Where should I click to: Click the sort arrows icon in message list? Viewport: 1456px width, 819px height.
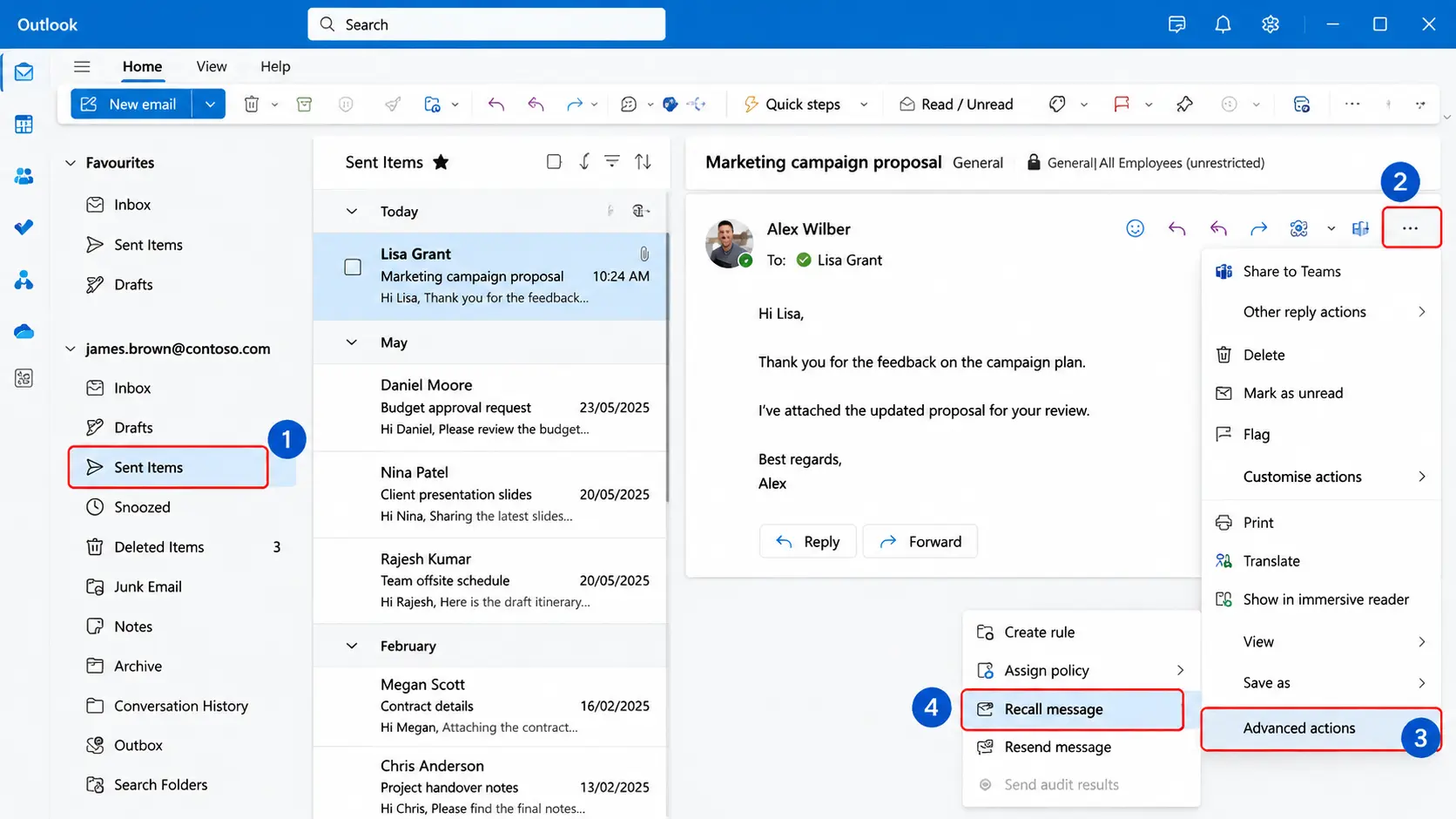point(643,161)
